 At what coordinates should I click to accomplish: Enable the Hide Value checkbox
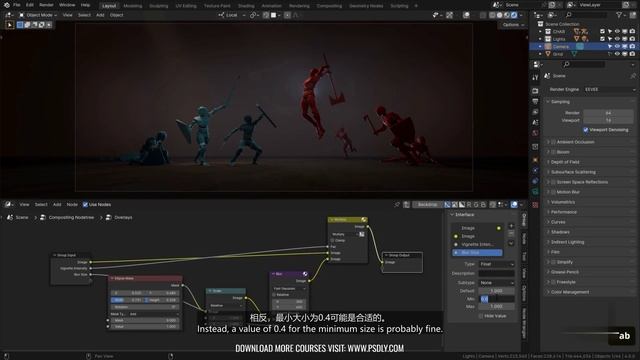point(481,316)
